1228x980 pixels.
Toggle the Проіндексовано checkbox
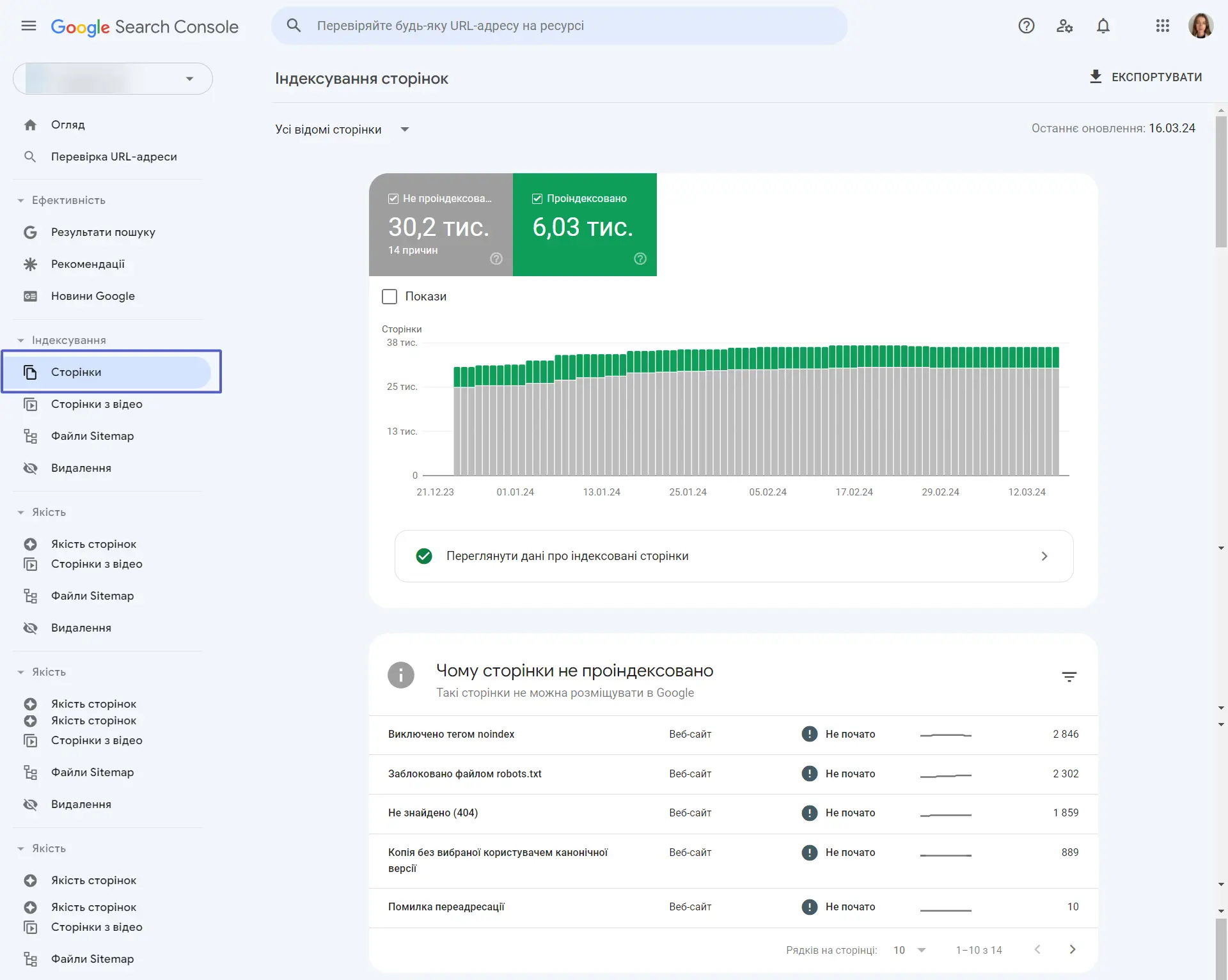tap(537, 199)
